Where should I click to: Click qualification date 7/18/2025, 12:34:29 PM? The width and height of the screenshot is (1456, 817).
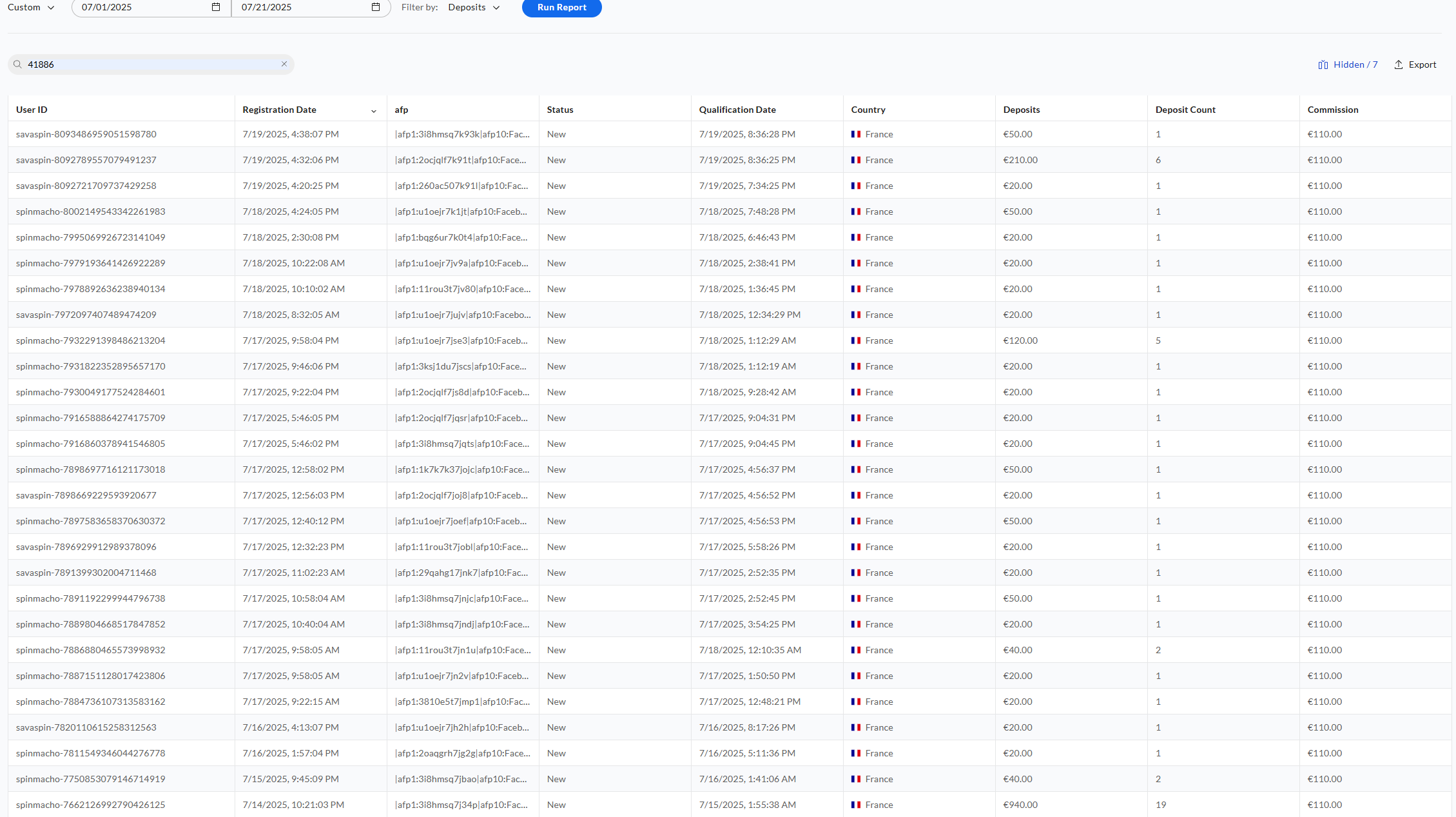coord(750,315)
